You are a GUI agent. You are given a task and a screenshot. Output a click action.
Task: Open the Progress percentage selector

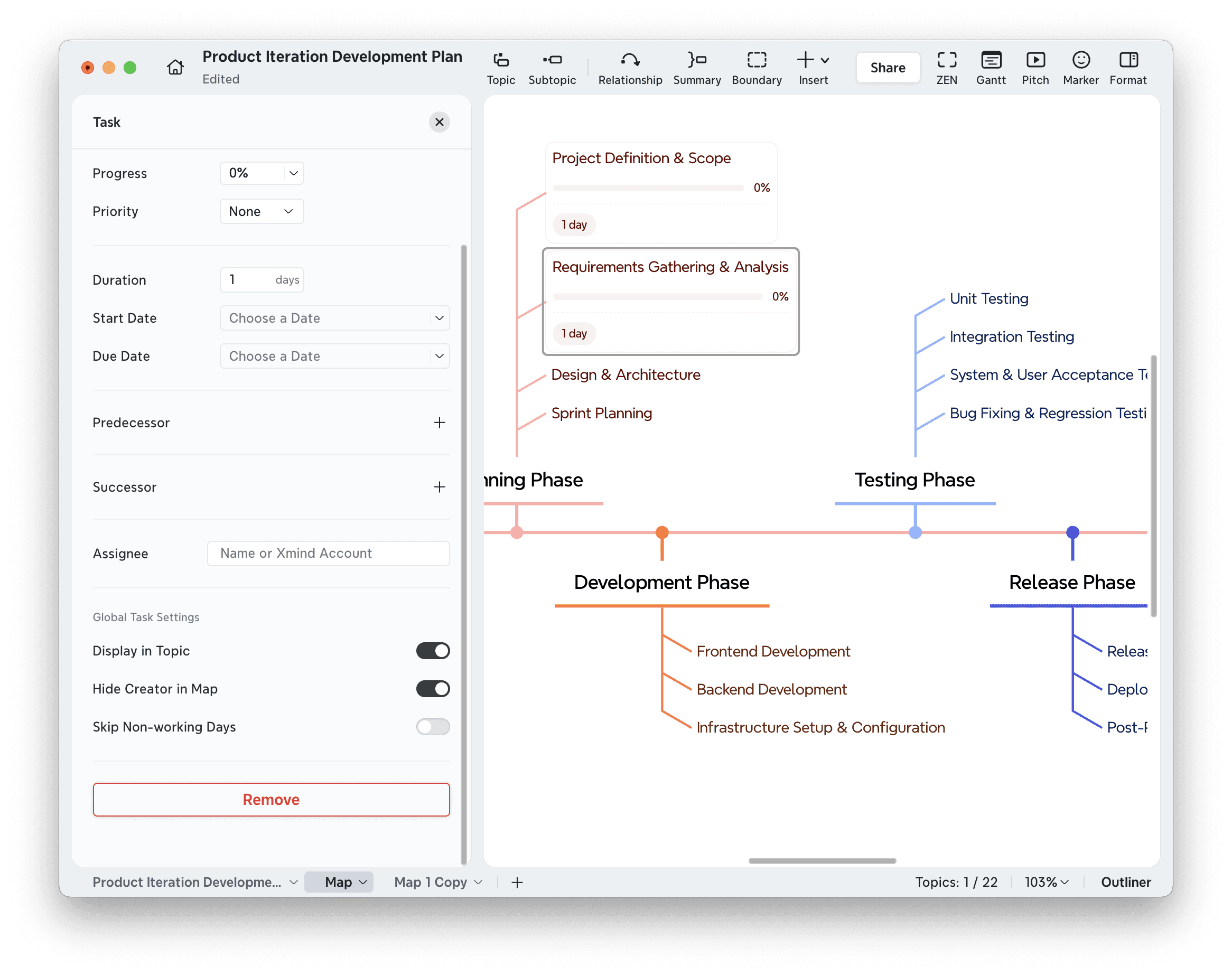click(261, 173)
